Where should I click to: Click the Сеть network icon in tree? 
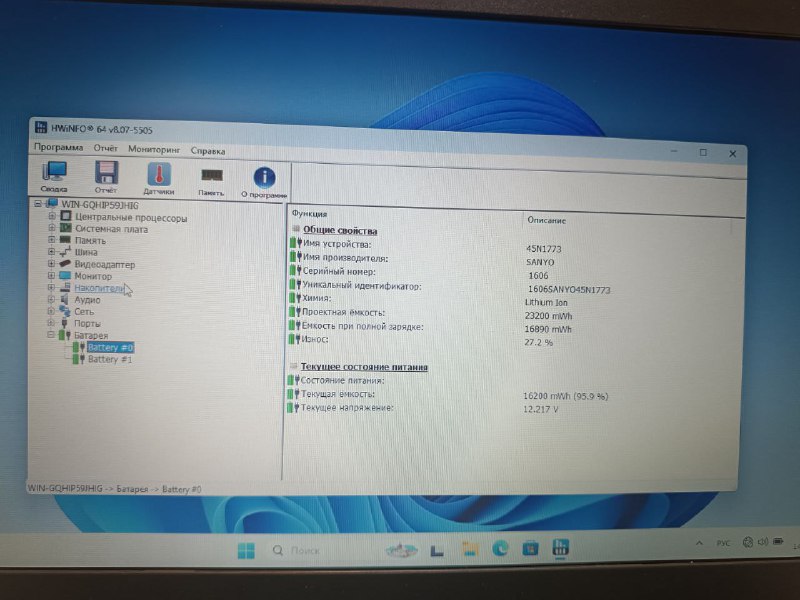pos(65,311)
